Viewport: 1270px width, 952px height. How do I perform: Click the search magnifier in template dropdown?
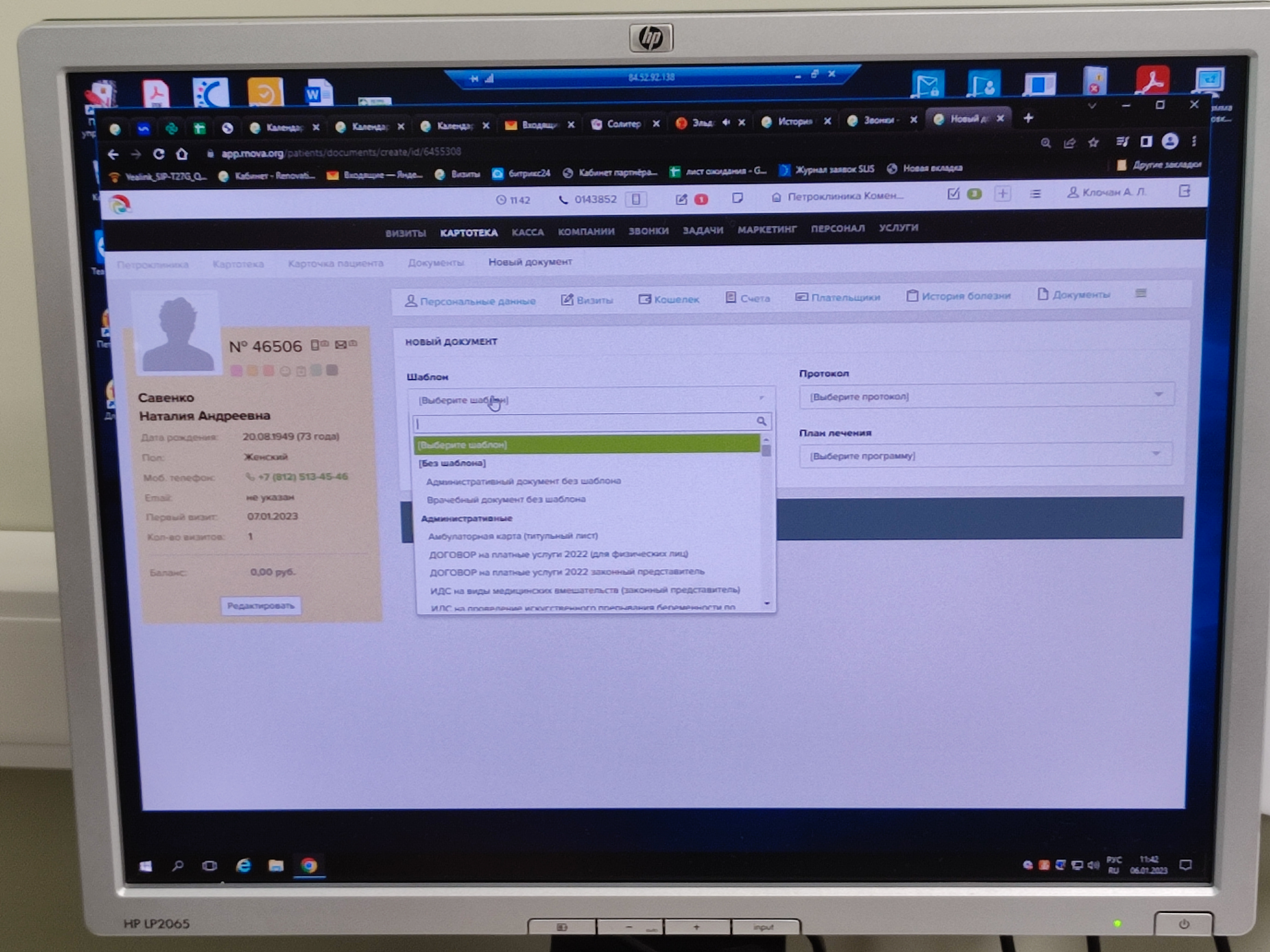tap(761, 421)
